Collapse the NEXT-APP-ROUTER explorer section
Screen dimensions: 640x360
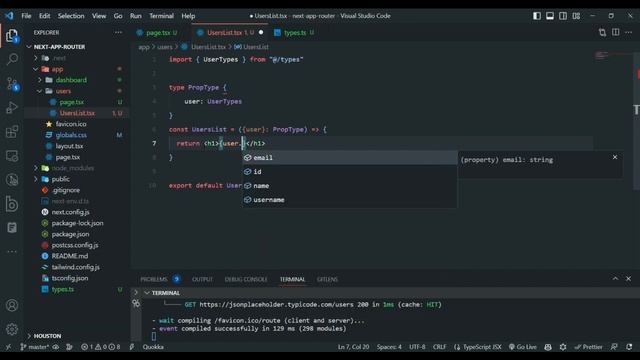59,47
